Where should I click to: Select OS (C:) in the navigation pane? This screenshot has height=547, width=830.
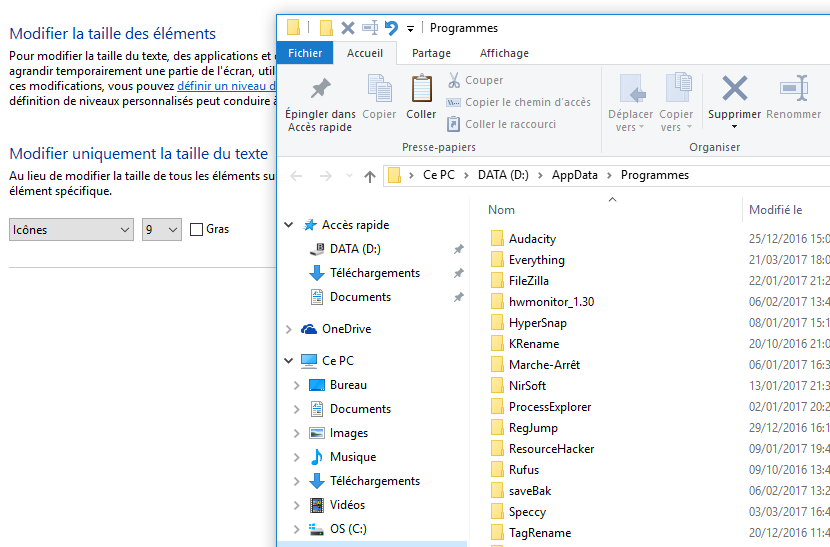coord(348,529)
